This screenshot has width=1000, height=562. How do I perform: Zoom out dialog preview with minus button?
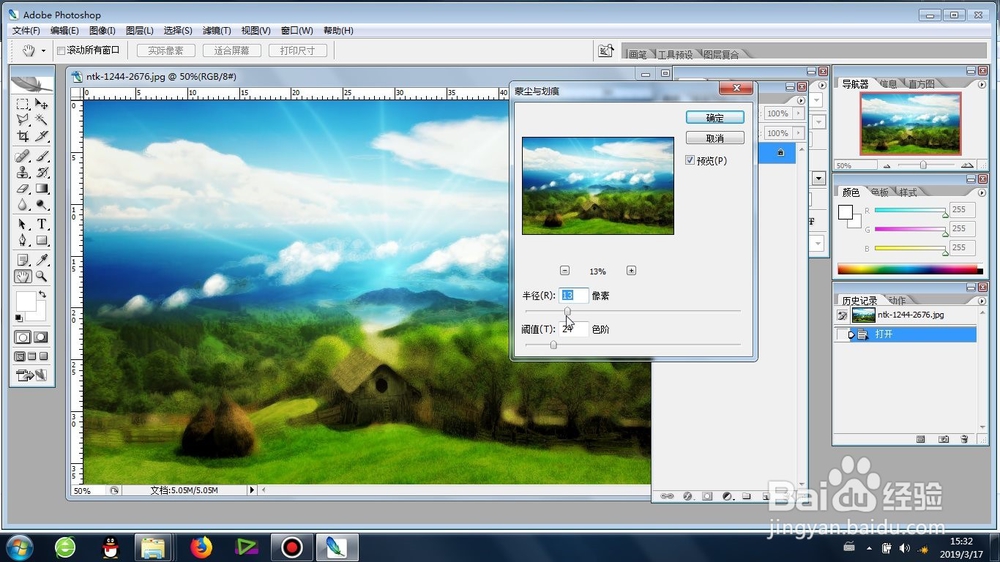[564, 270]
